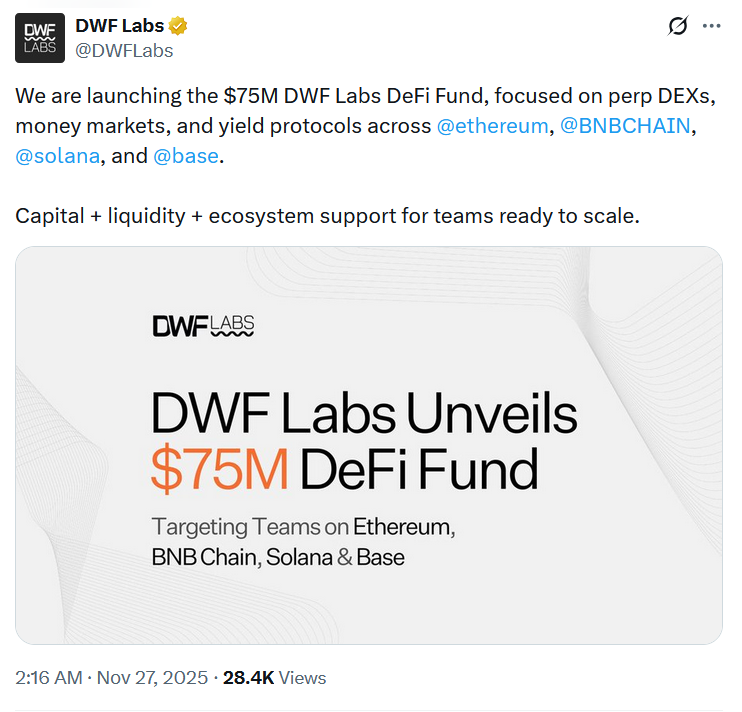Click the @base mention
The height and width of the screenshot is (712, 742).
click(185, 156)
